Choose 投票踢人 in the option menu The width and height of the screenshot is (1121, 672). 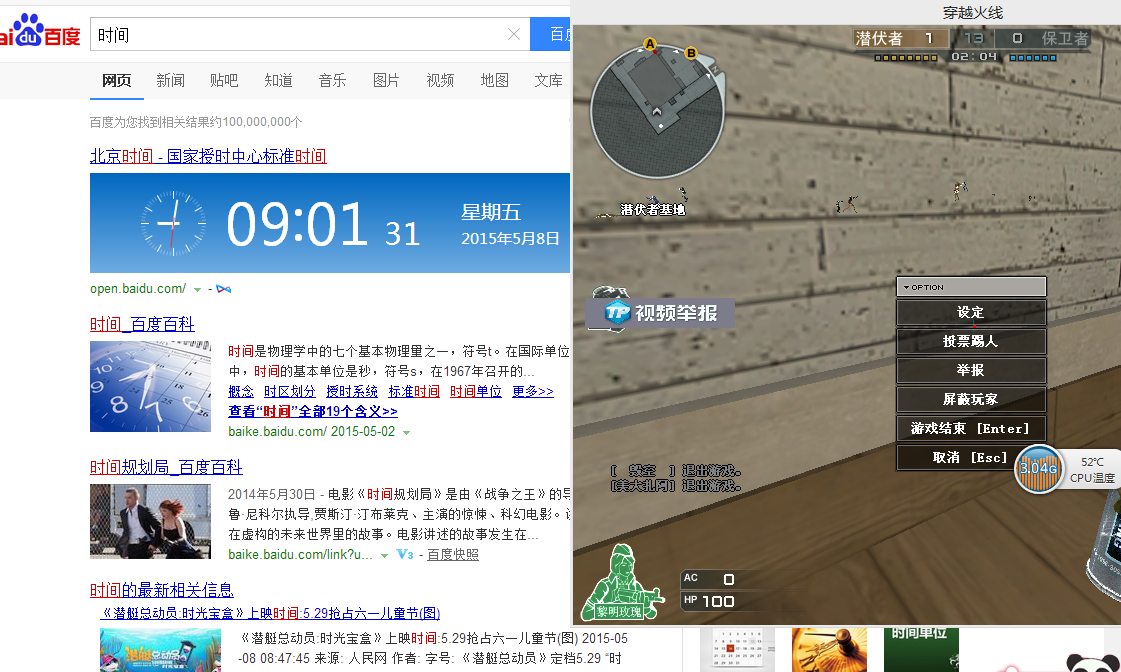(x=971, y=342)
